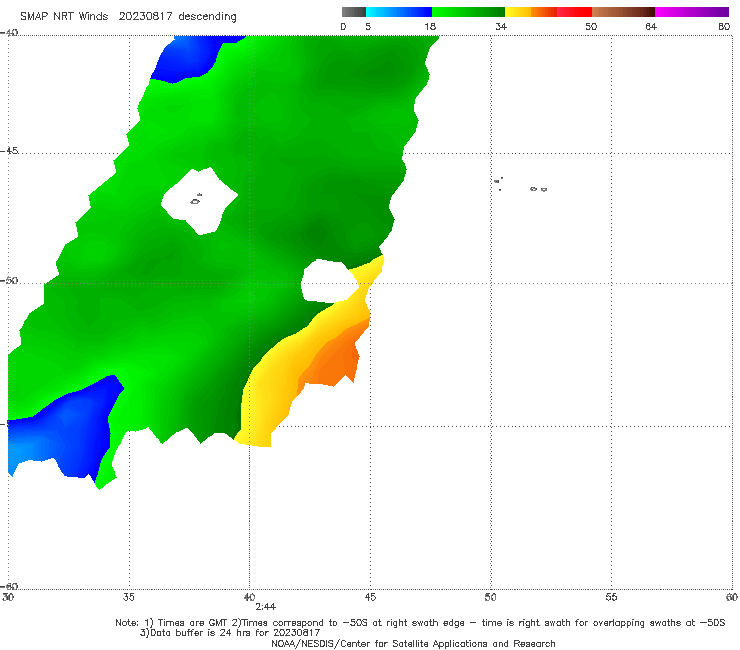
Task: Click the '50' color bar scale label
Action: (x=591, y=26)
